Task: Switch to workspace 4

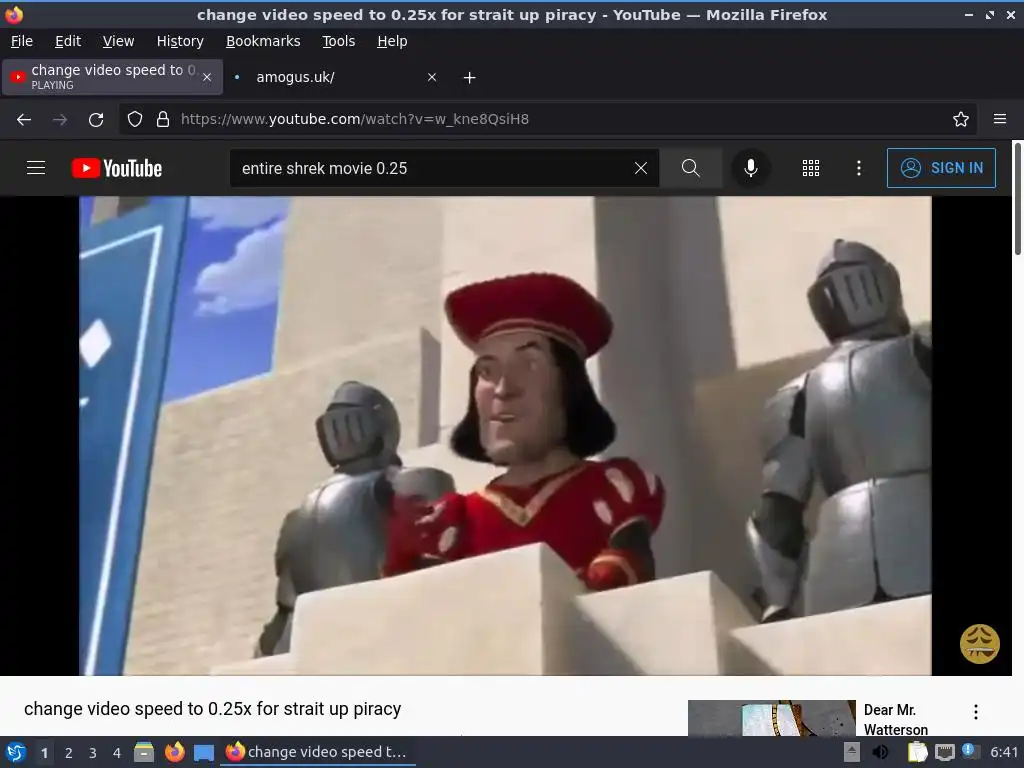Action: point(117,753)
